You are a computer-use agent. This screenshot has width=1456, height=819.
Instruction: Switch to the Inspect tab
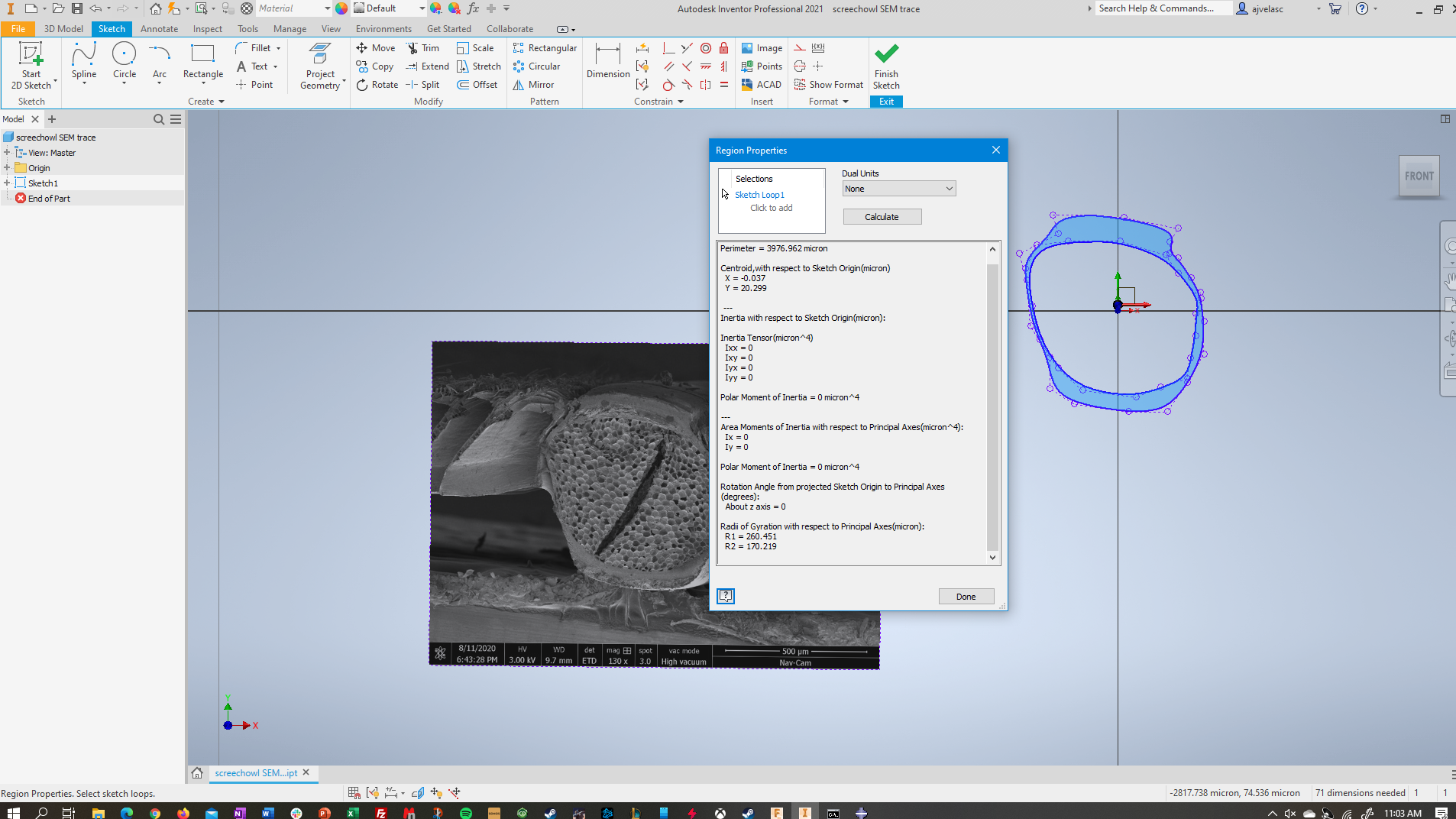[x=208, y=29]
